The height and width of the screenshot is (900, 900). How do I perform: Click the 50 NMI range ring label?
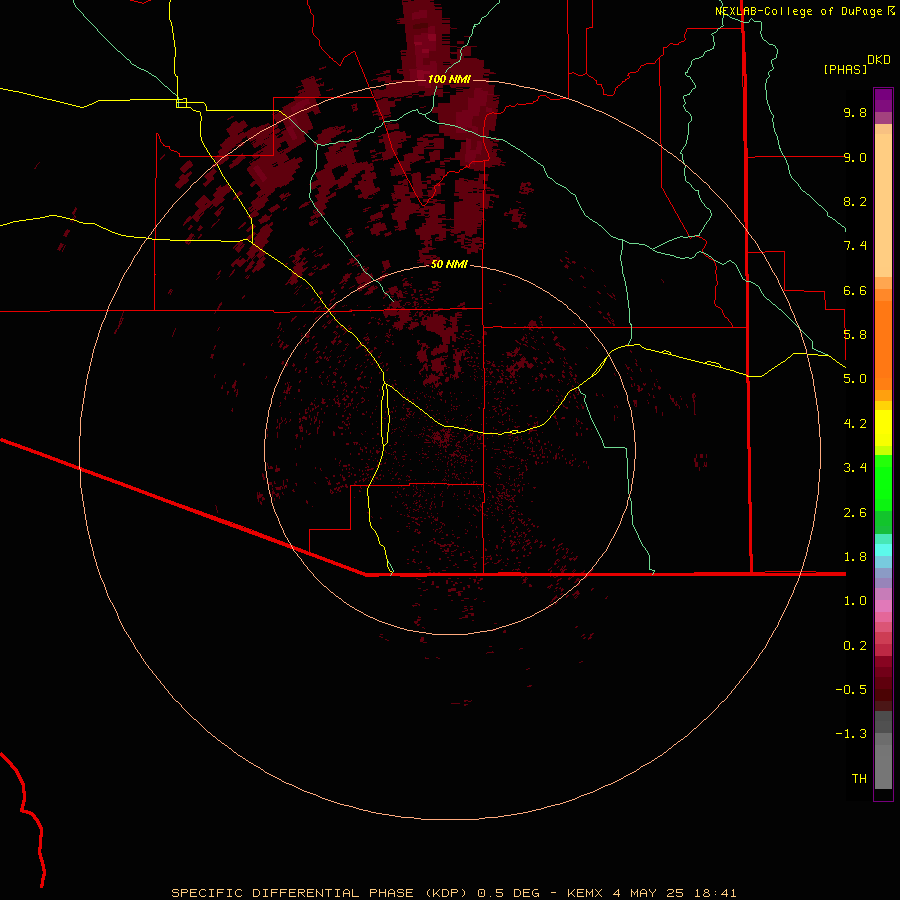click(449, 264)
